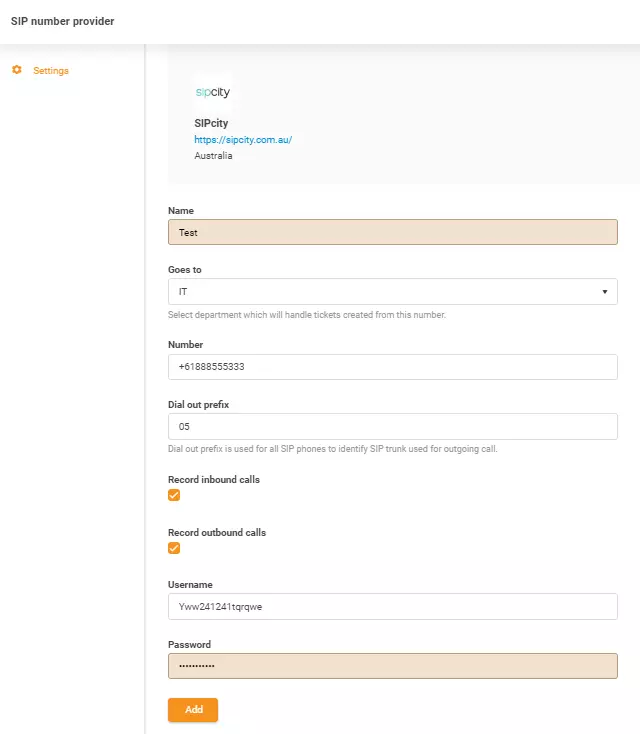Open the Settings sidebar menu item
Image resolution: width=640 pixels, height=734 pixels.
pyautogui.click(x=50, y=71)
